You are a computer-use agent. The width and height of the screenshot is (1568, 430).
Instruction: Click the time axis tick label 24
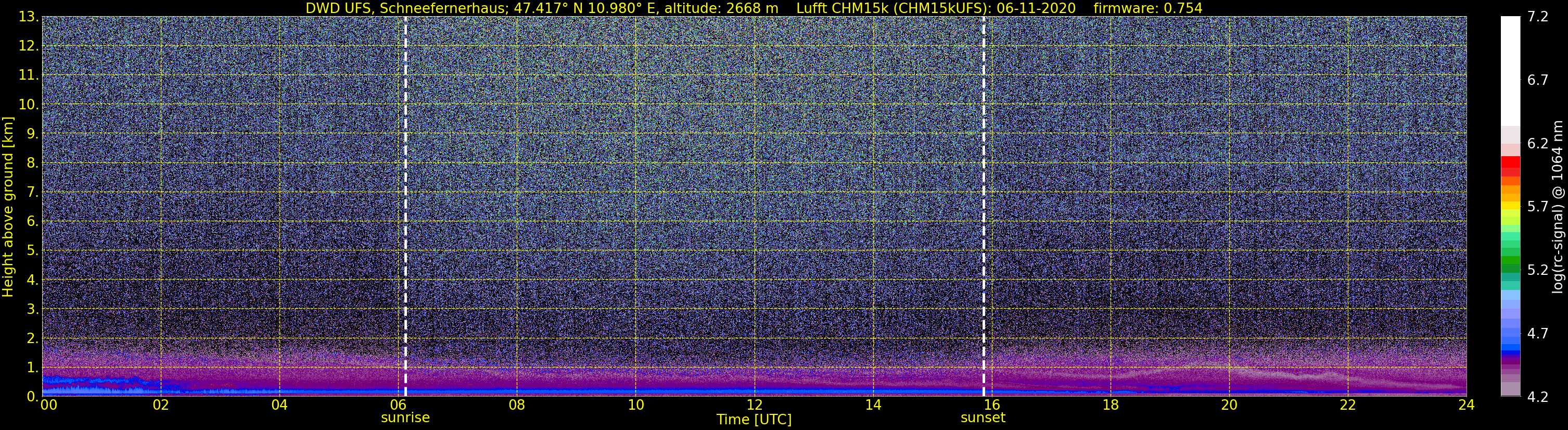tap(1467, 406)
